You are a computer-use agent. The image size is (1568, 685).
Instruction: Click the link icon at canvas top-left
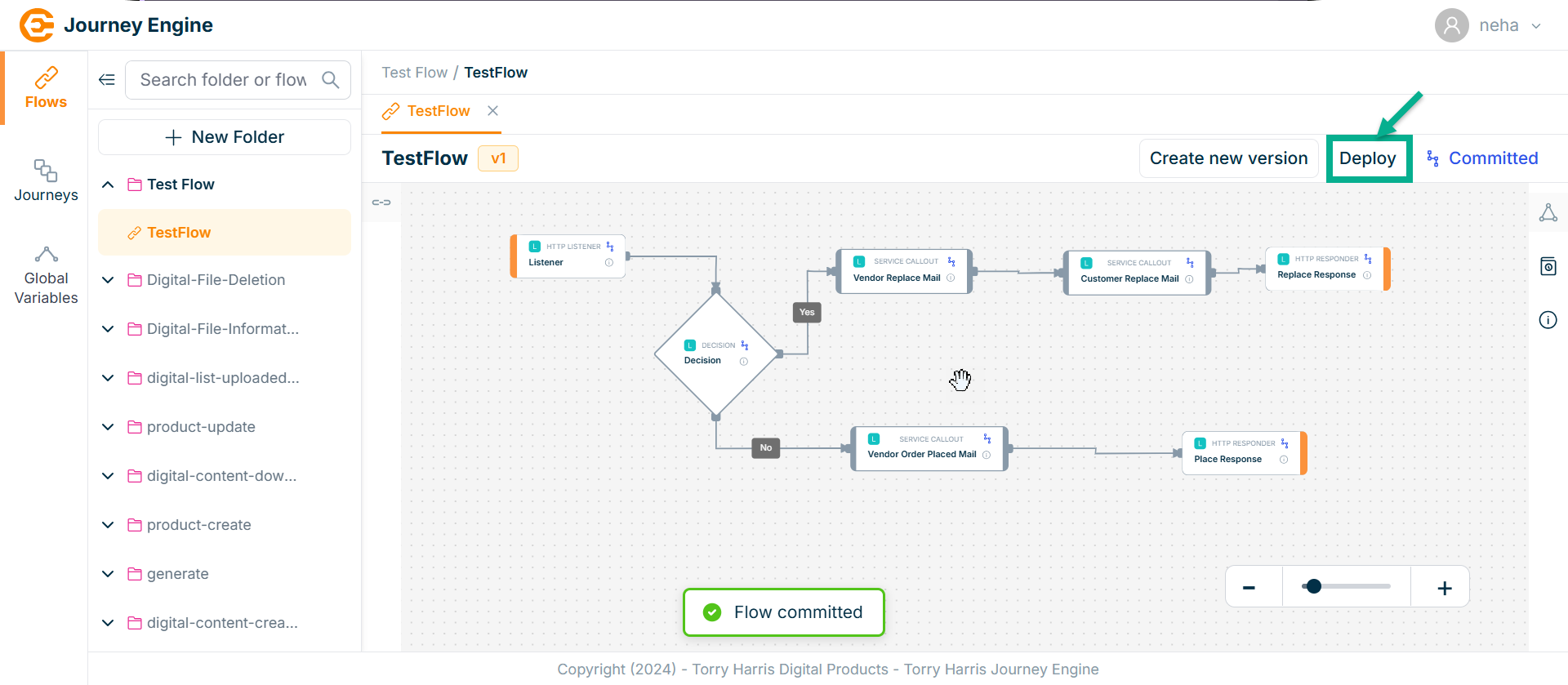[x=381, y=202]
